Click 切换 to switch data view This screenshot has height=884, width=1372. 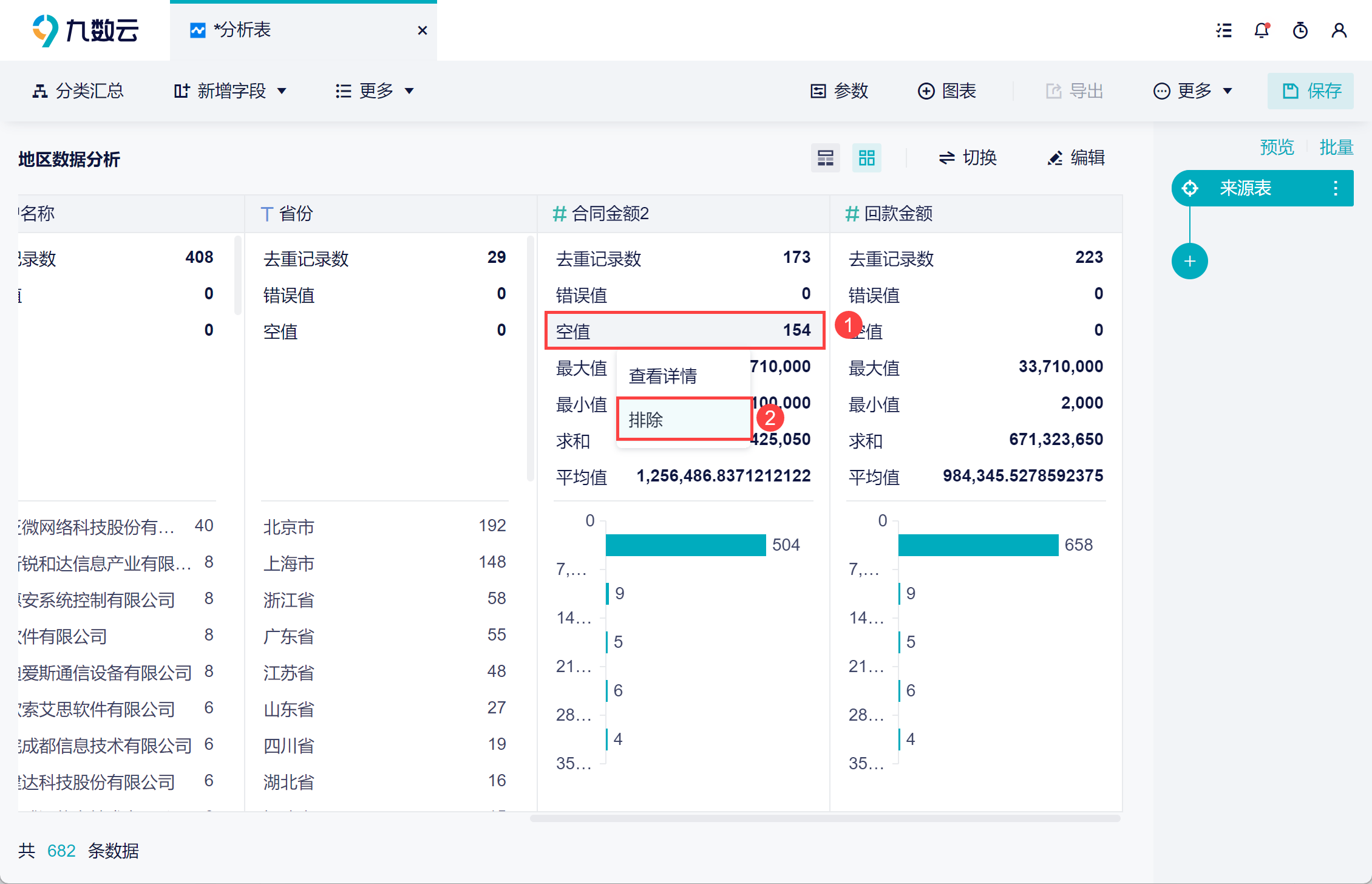(x=968, y=158)
